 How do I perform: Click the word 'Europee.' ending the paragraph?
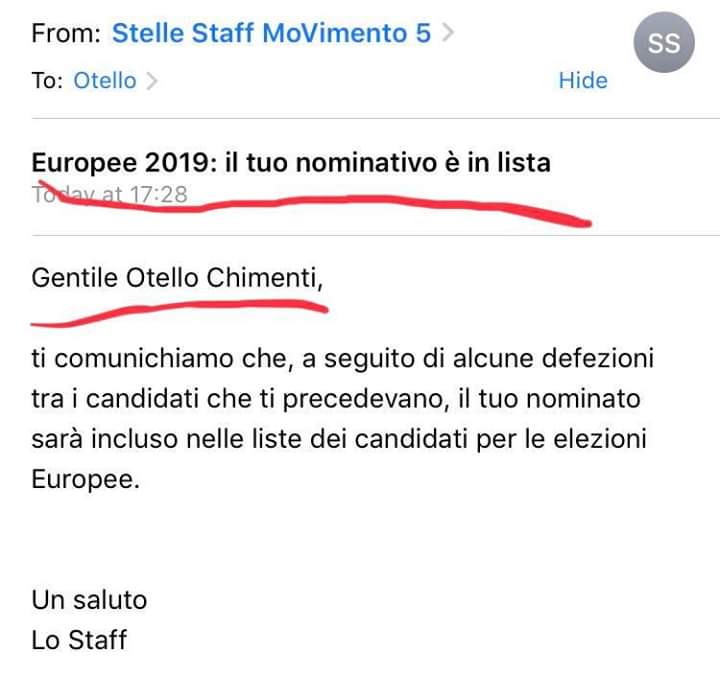(x=85, y=480)
